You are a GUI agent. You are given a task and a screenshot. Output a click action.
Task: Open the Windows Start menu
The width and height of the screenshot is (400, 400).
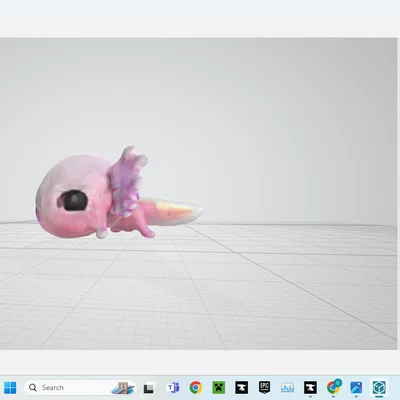10,388
